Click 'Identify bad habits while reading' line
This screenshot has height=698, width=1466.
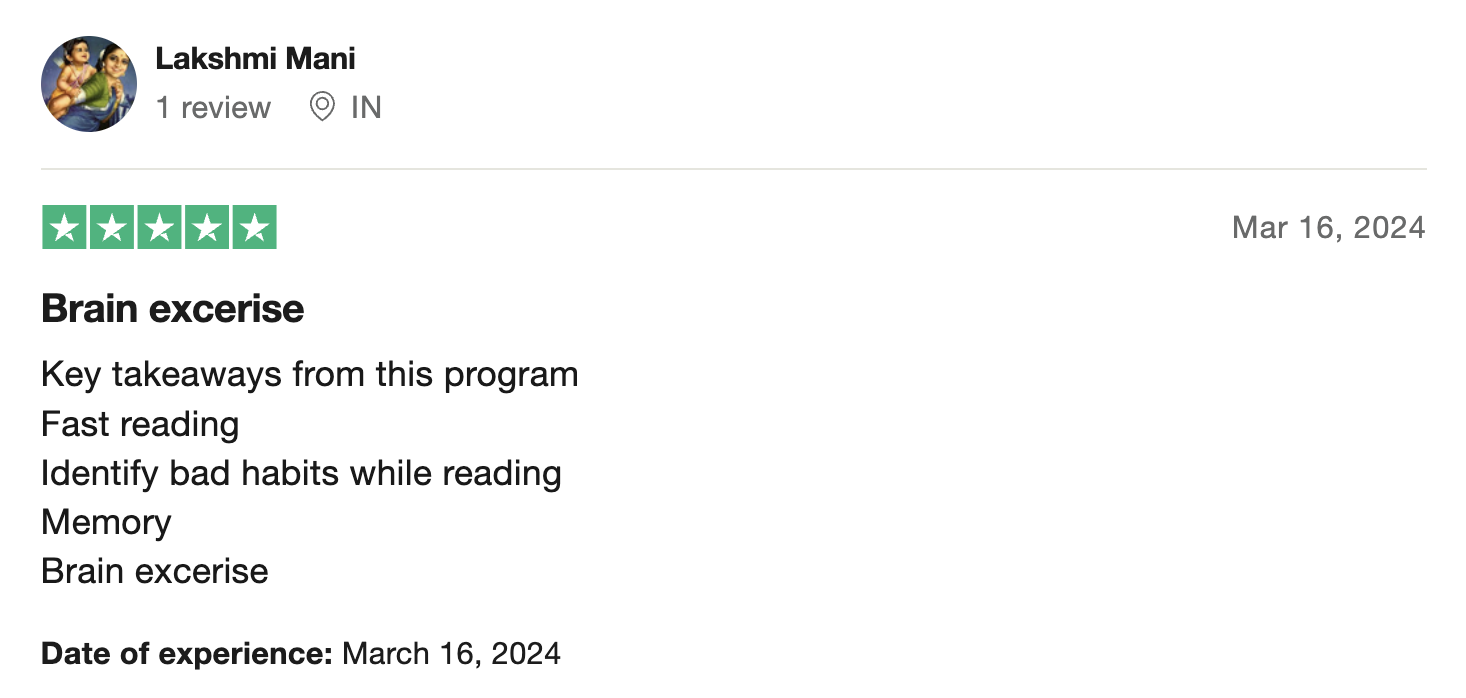(x=301, y=473)
